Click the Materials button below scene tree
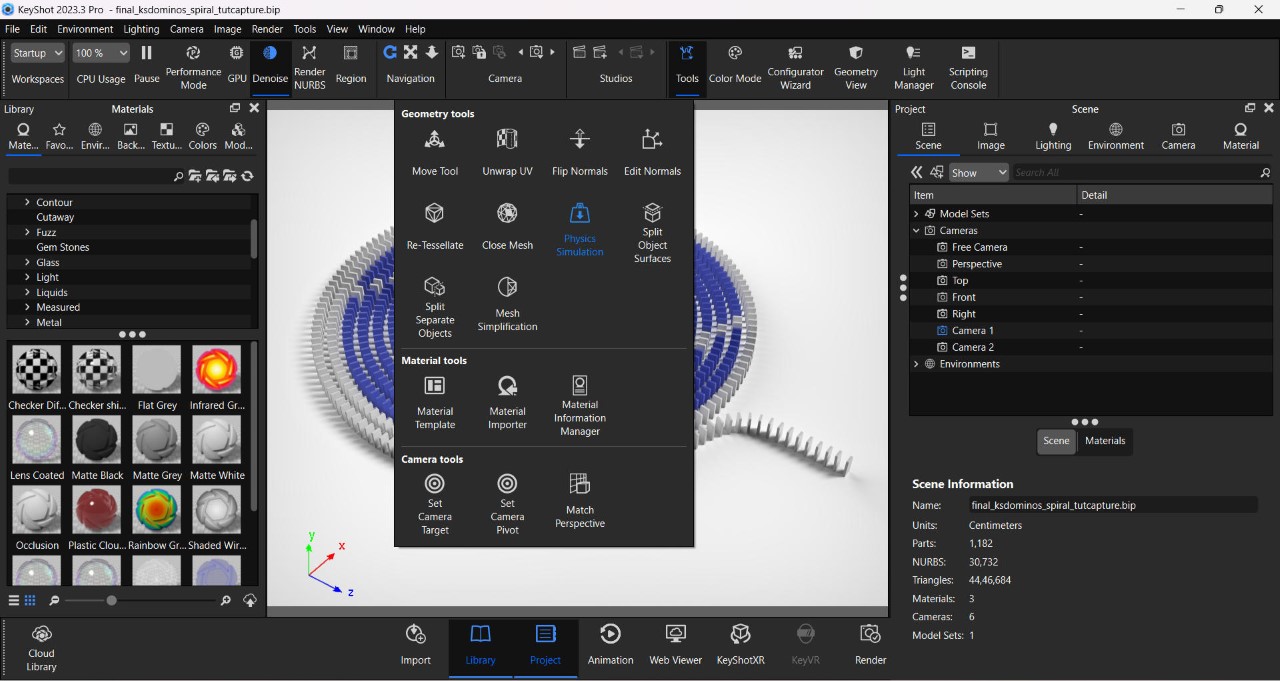Image resolution: width=1280 pixels, height=681 pixels. click(x=1104, y=441)
